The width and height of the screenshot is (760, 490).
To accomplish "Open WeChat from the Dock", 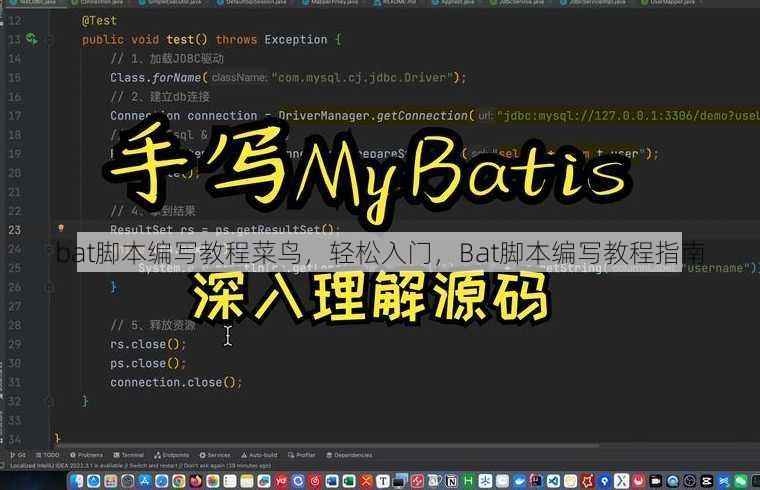I will tap(740, 481).
